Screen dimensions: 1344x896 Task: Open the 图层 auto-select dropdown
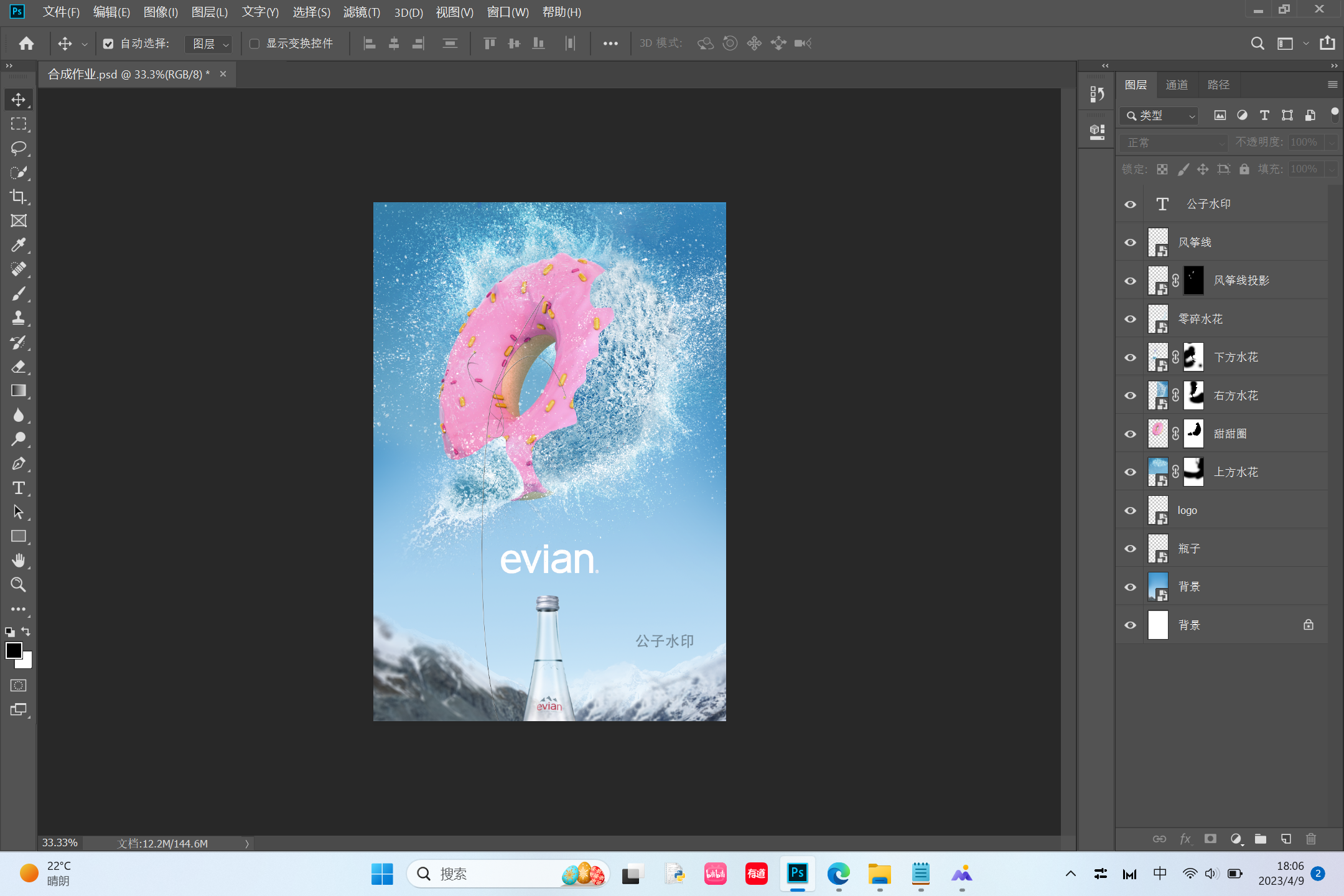coord(209,44)
